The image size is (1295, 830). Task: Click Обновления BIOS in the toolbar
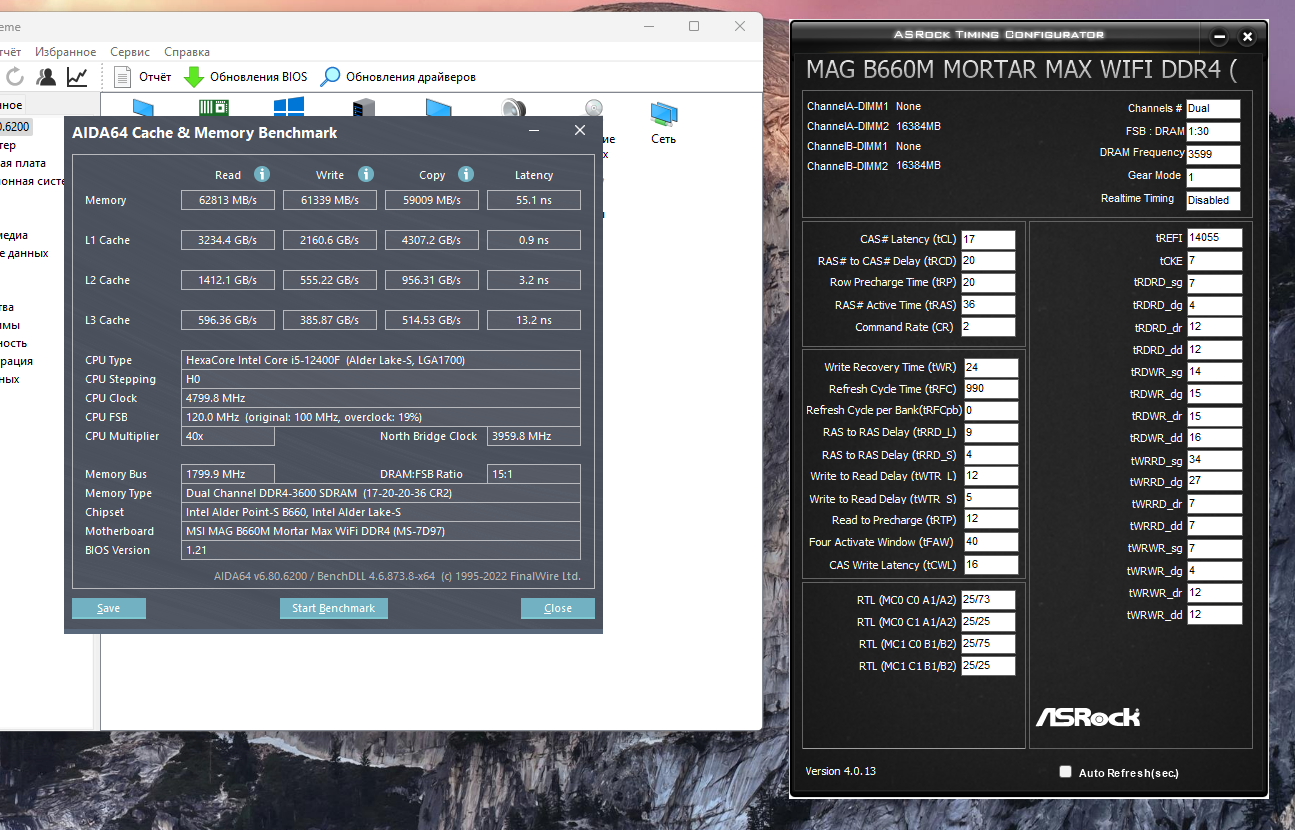click(x=245, y=76)
